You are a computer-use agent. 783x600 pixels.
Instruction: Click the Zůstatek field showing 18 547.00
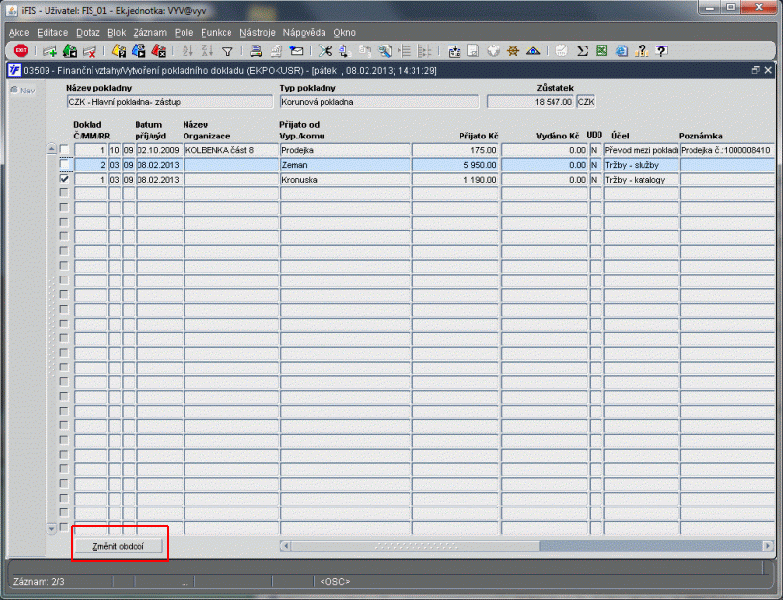(x=531, y=102)
